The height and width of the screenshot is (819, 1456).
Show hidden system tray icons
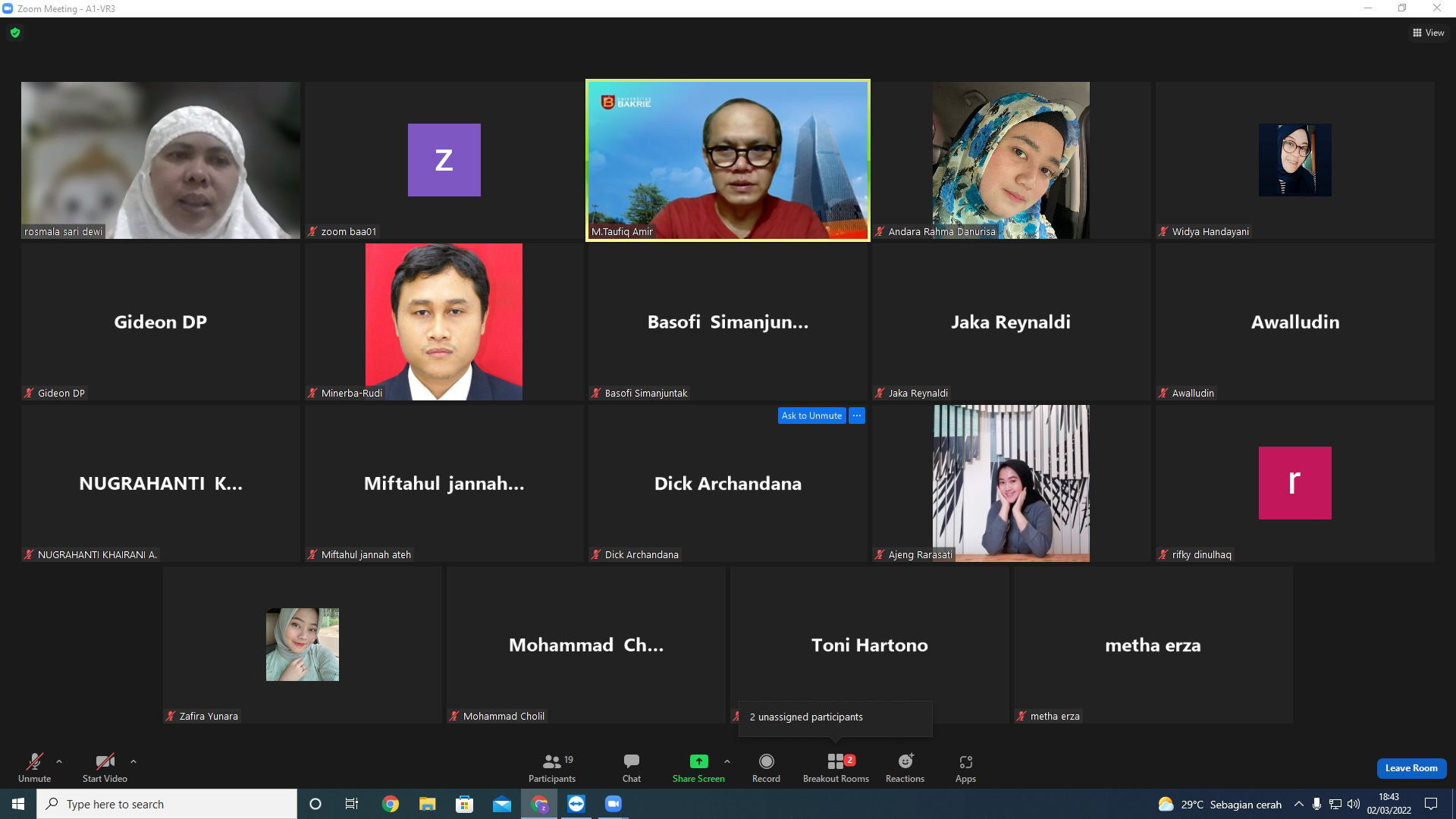(x=1299, y=804)
